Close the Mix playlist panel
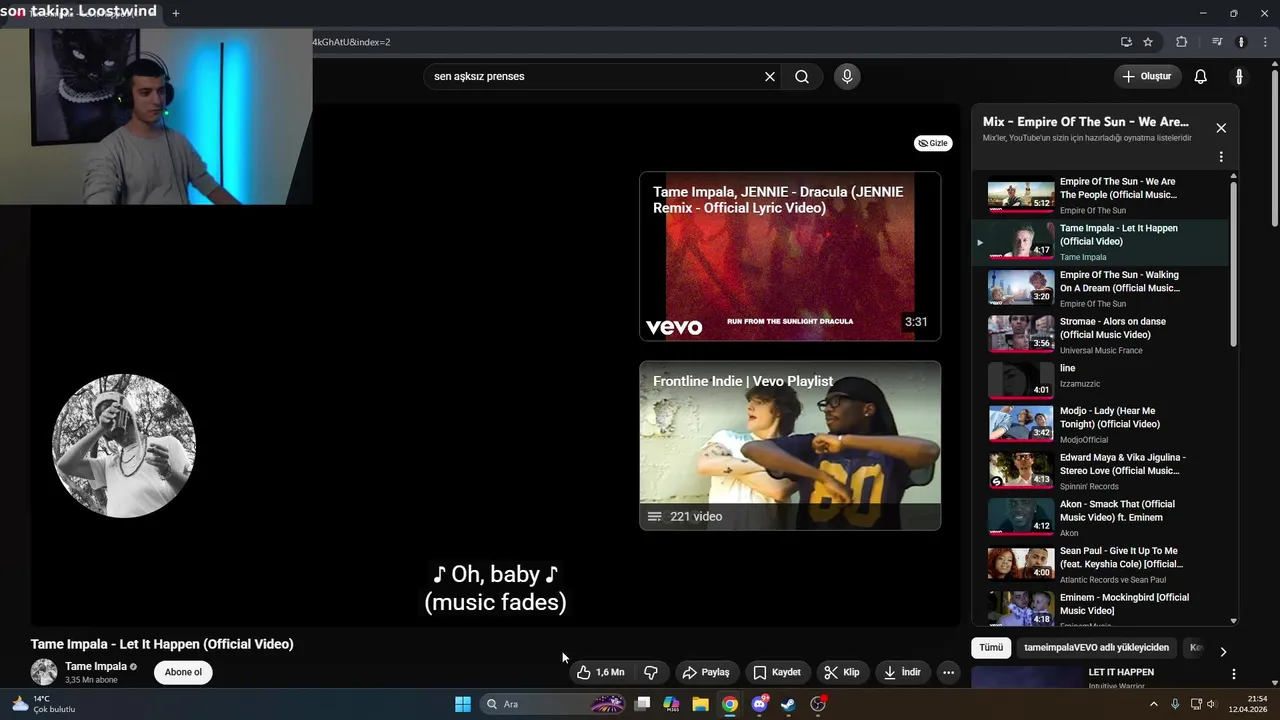Viewport: 1280px width, 720px height. 1221,128
